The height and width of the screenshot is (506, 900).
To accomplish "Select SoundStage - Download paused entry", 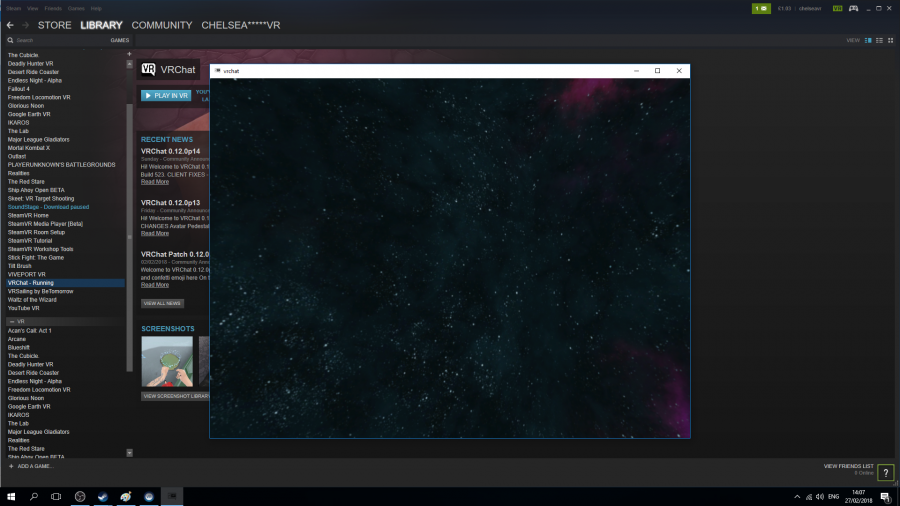I will click(x=48, y=207).
